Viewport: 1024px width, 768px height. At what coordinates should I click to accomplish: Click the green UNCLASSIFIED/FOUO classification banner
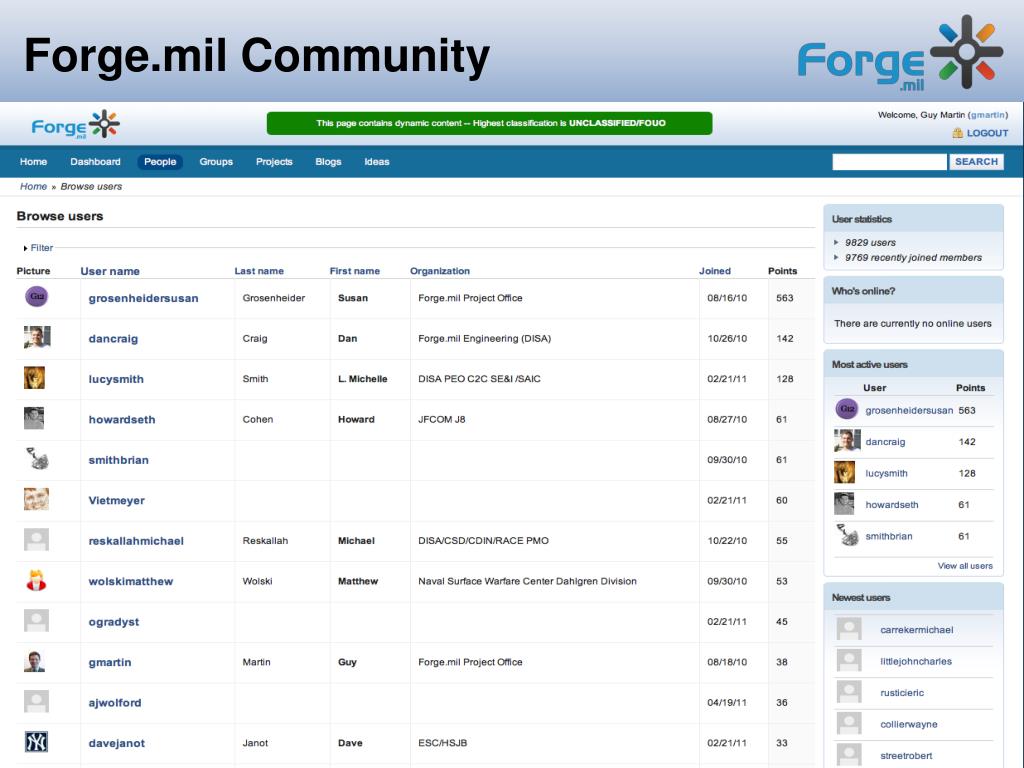coord(489,123)
